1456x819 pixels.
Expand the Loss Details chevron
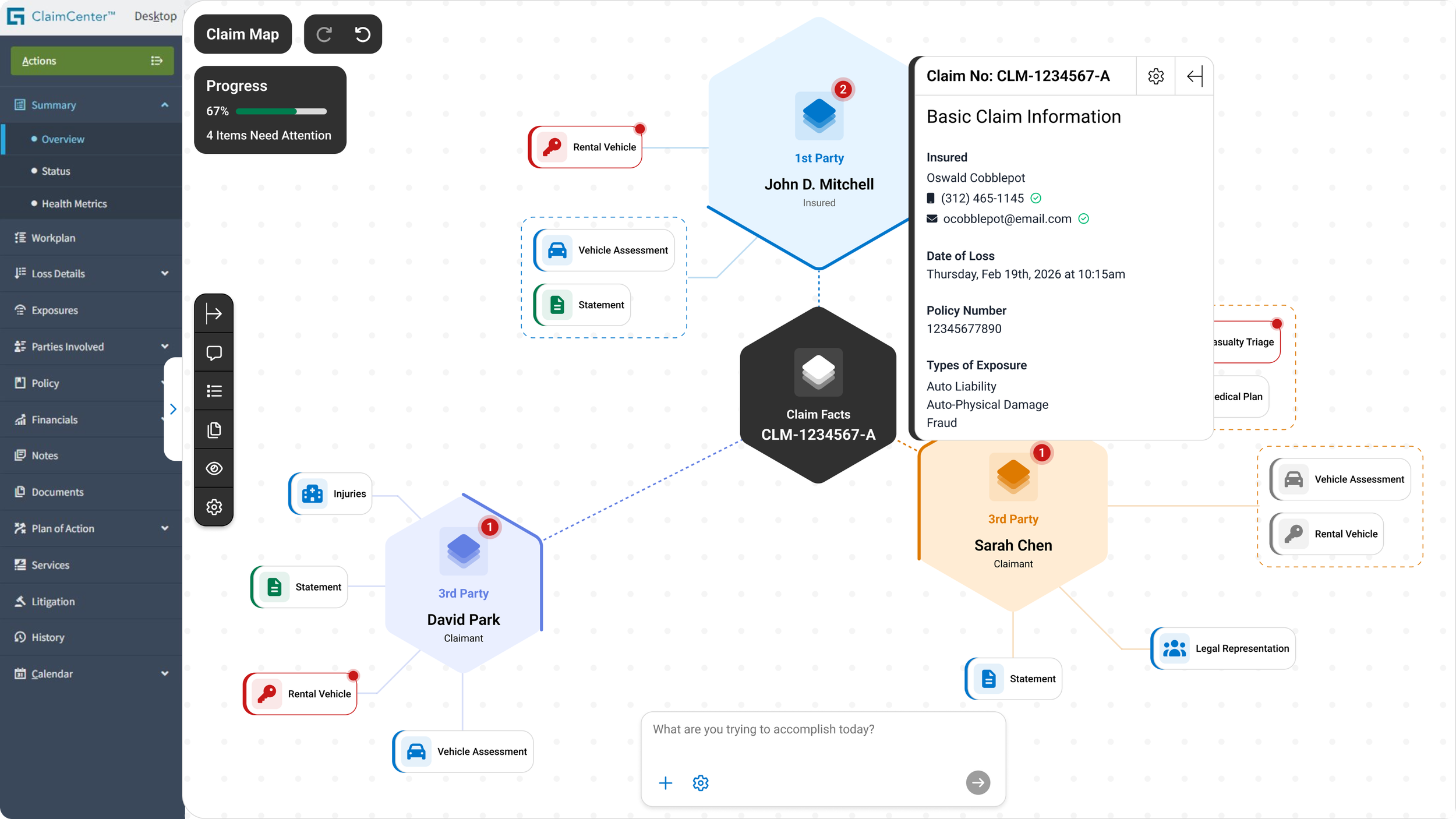coord(164,273)
